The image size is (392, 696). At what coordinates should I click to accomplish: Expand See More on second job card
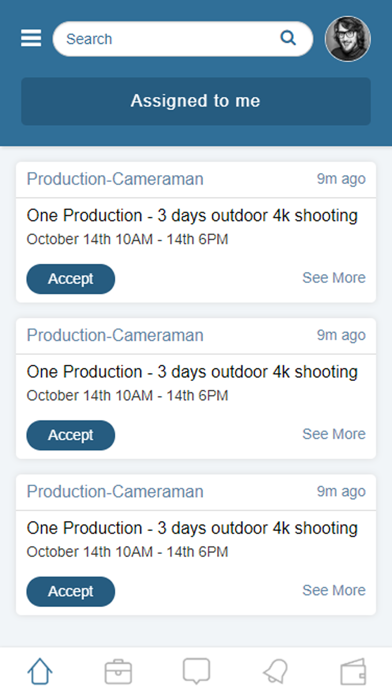click(334, 434)
